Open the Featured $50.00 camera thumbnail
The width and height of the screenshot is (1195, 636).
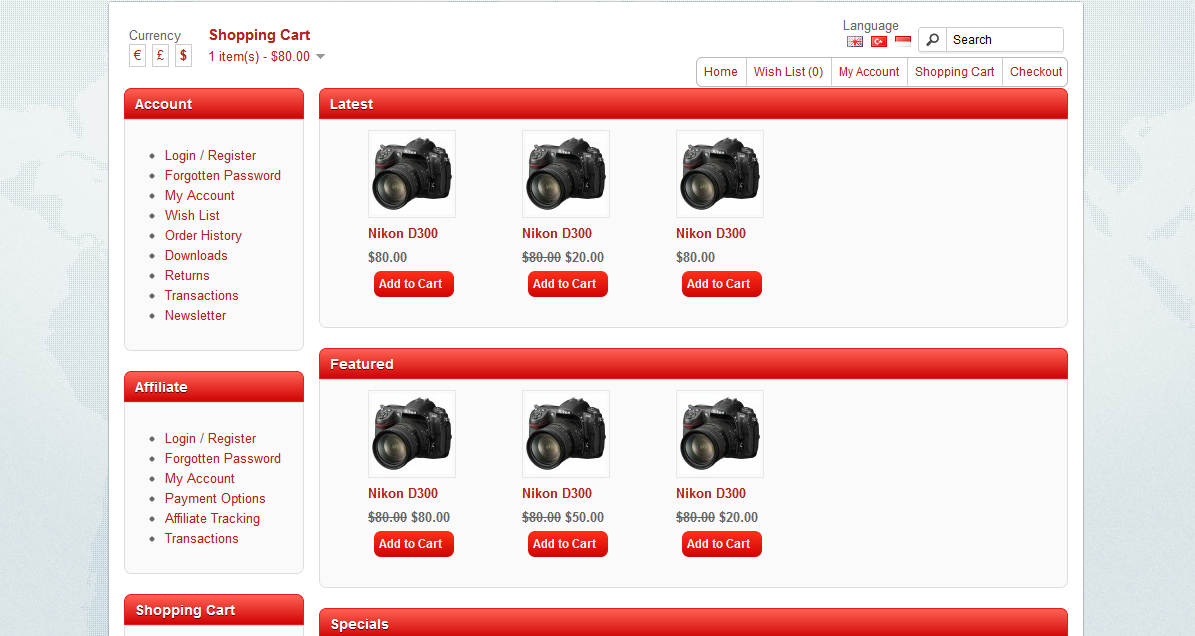565,434
